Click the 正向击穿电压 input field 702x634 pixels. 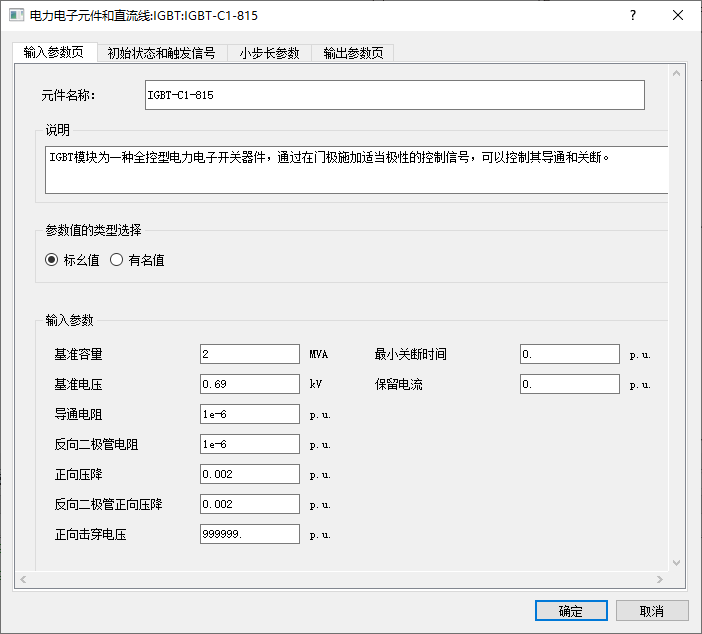click(250, 534)
